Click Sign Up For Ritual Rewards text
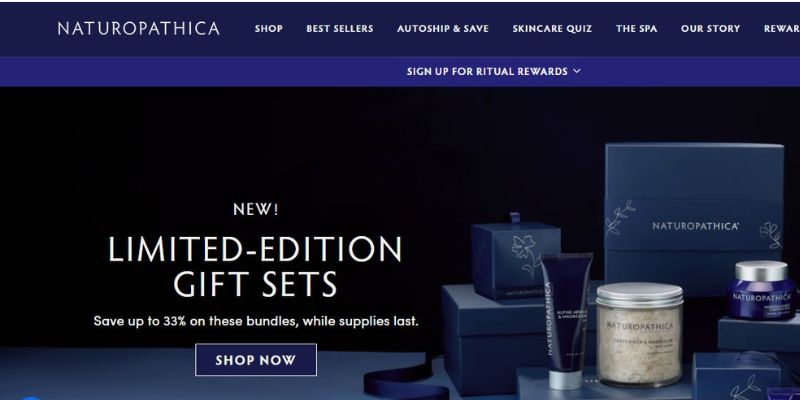Image resolution: width=800 pixels, height=400 pixels. 487,71
